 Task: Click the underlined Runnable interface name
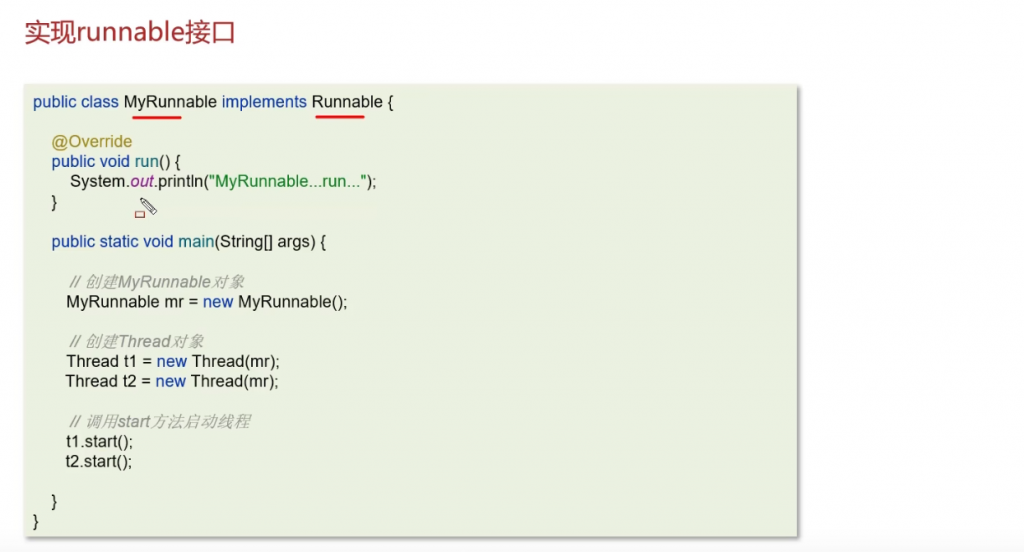pyautogui.click(x=347, y=102)
